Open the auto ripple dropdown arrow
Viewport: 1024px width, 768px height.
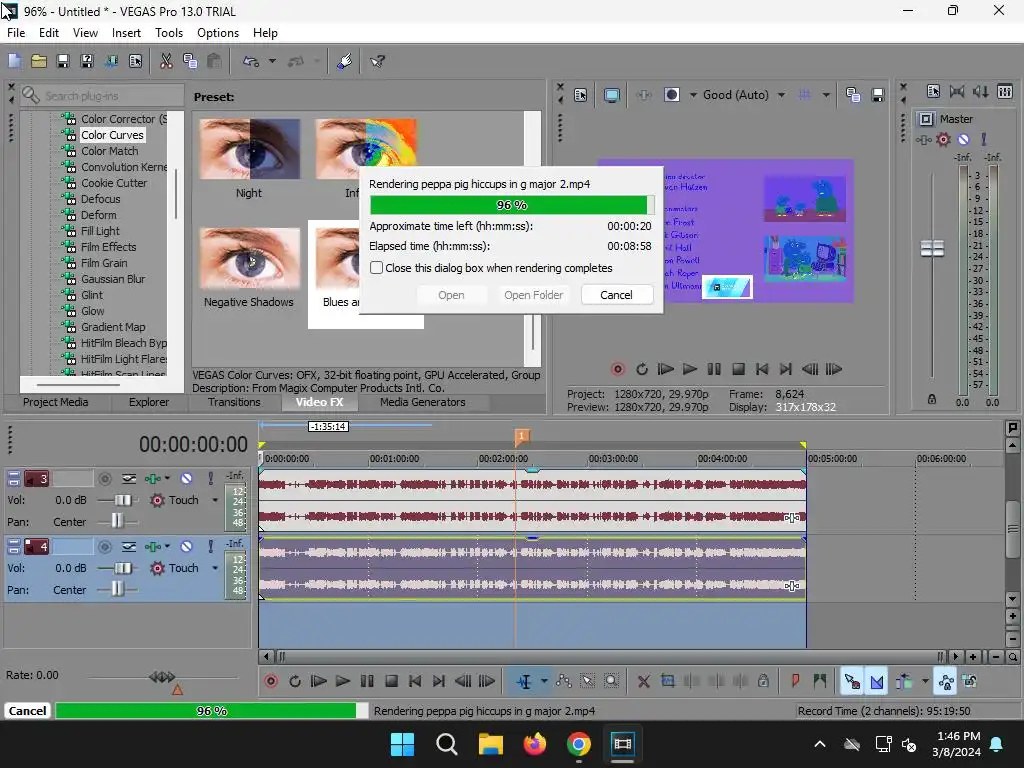click(925, 681)
